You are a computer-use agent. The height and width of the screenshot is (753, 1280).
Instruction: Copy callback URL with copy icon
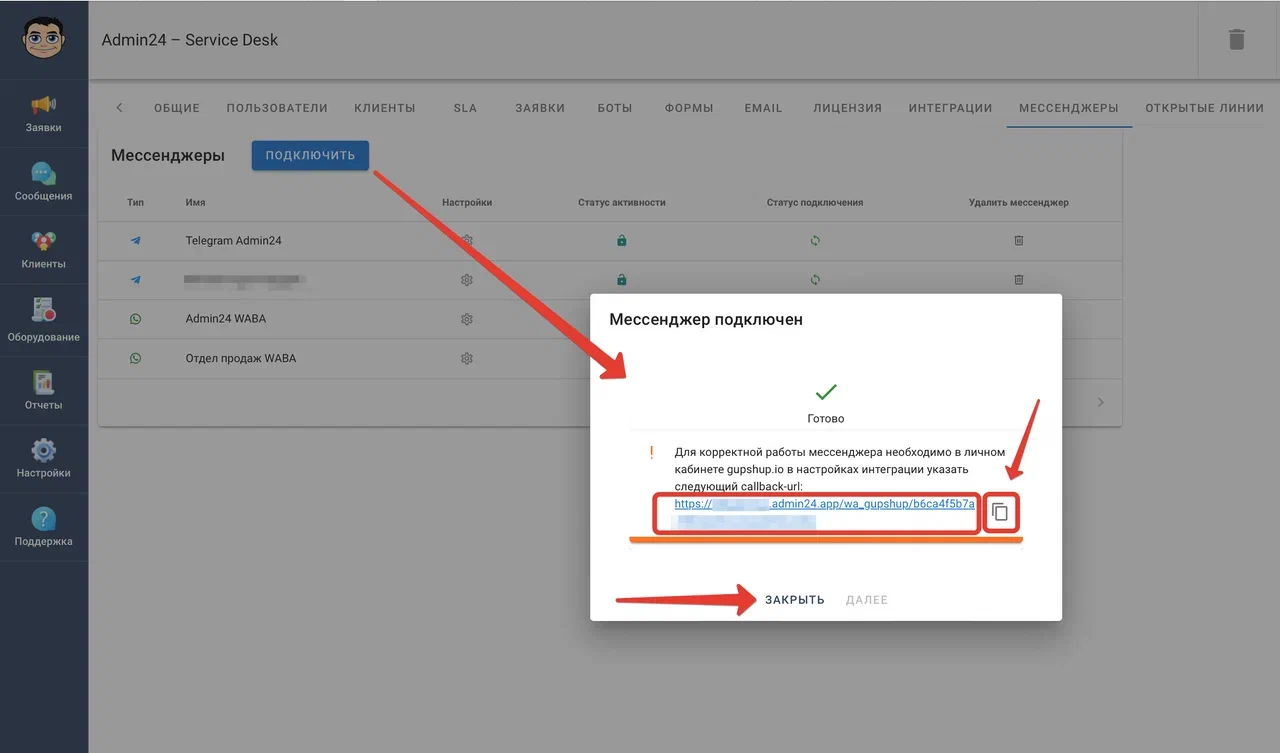[1000, 513]
